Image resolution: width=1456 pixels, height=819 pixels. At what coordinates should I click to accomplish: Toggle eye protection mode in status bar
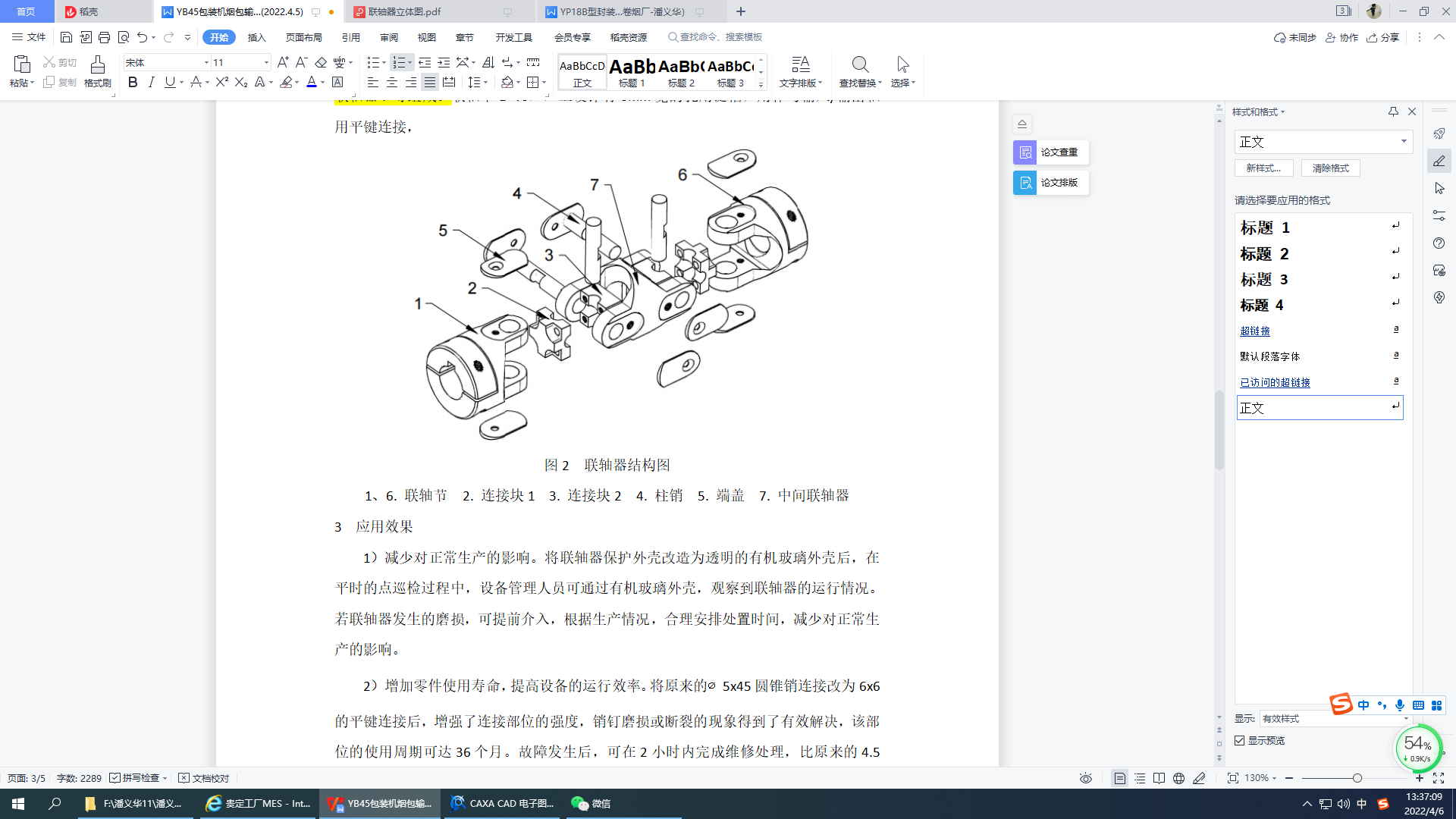click(1086, 778)
